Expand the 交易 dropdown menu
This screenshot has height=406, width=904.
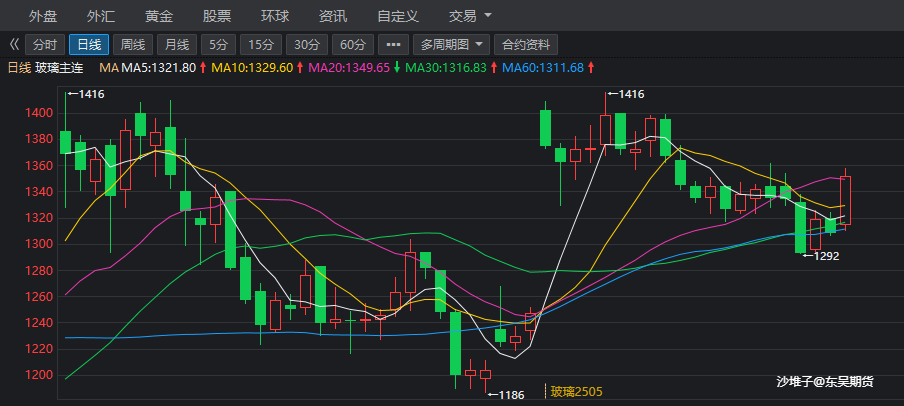pos(470,16)
